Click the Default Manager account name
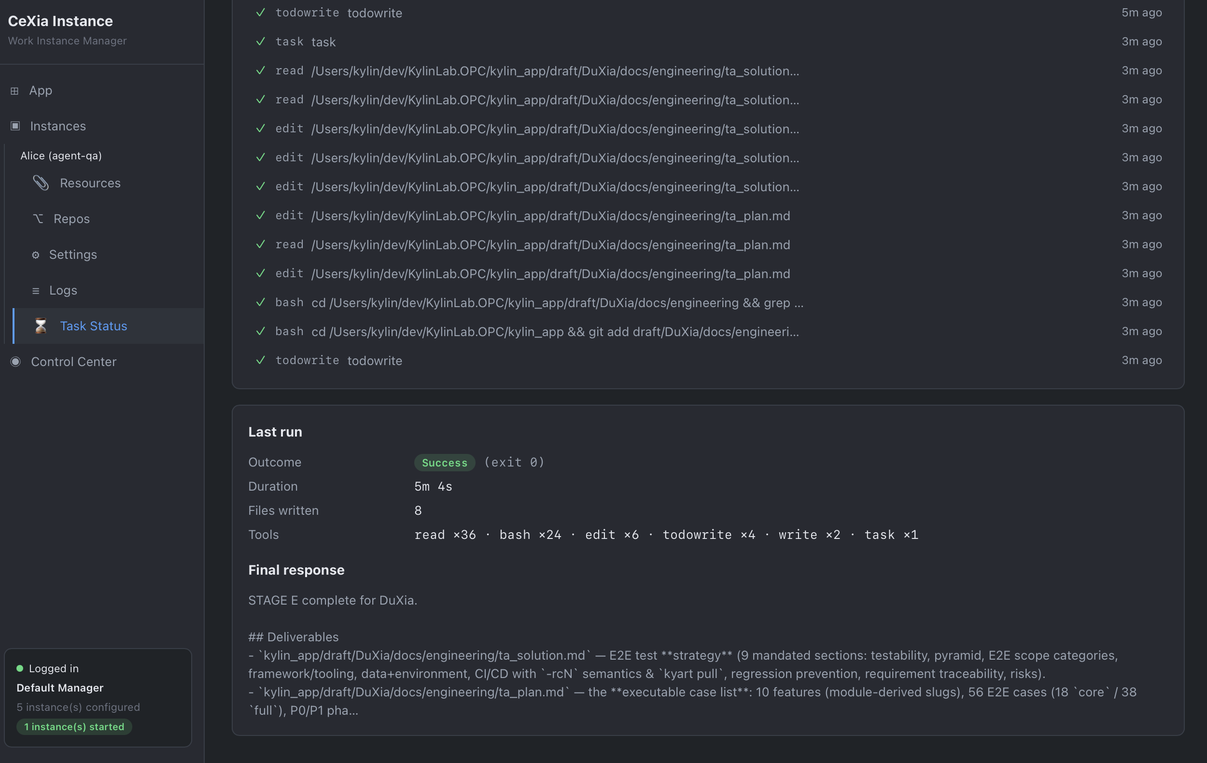This screenshot has width=1207, height=763. [60, 688]
